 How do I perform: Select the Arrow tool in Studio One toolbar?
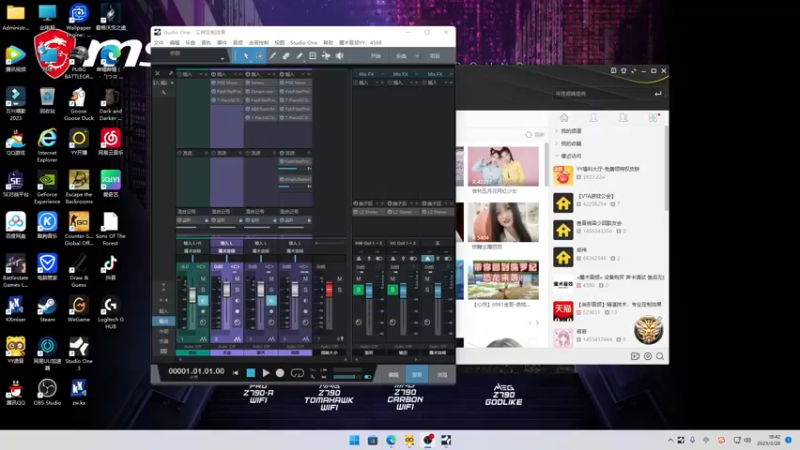(246, 56)
